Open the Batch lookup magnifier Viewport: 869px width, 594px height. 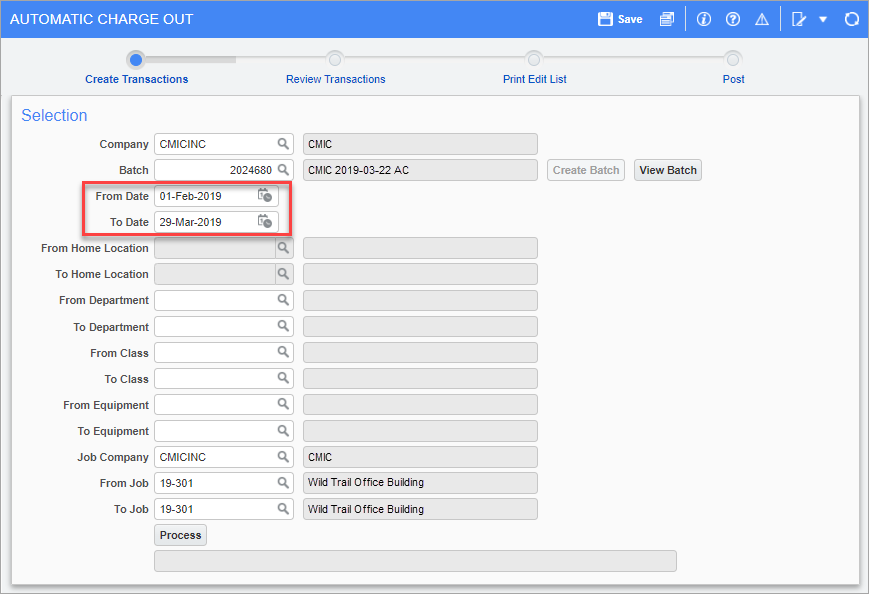point(284,170)
